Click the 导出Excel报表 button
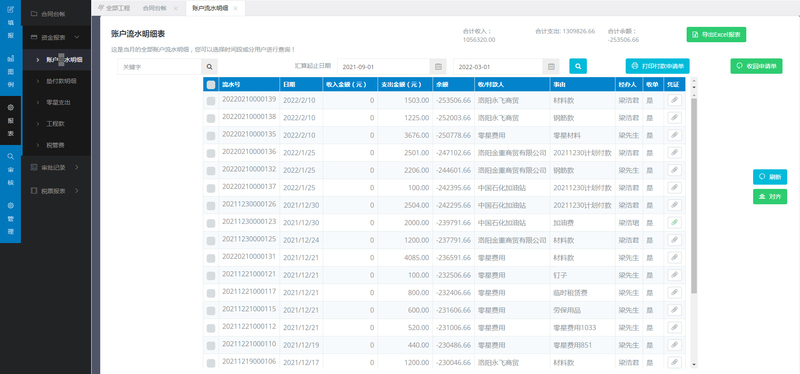Screen dimensions: 800x374 pyautogui.click(x=716, y=35)
